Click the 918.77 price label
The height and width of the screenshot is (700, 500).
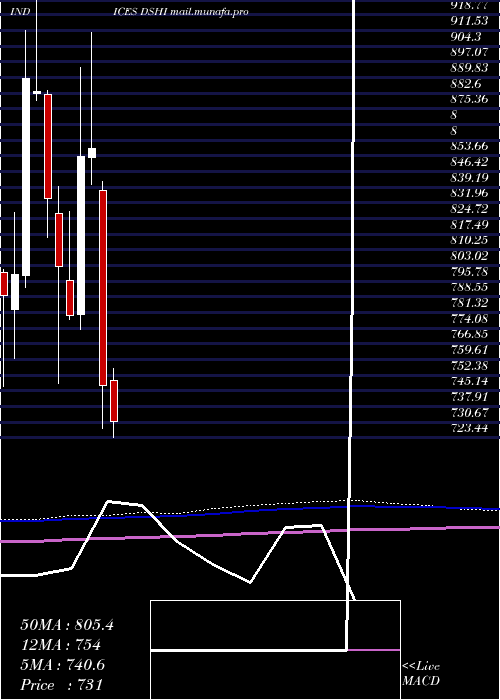(469, 5)
